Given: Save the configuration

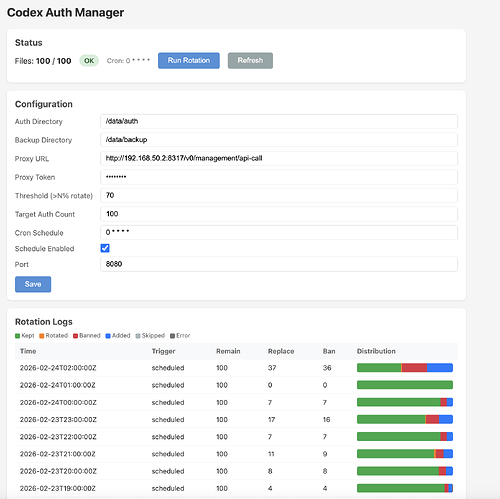Looking at the screenshot, I should (33, 284).
